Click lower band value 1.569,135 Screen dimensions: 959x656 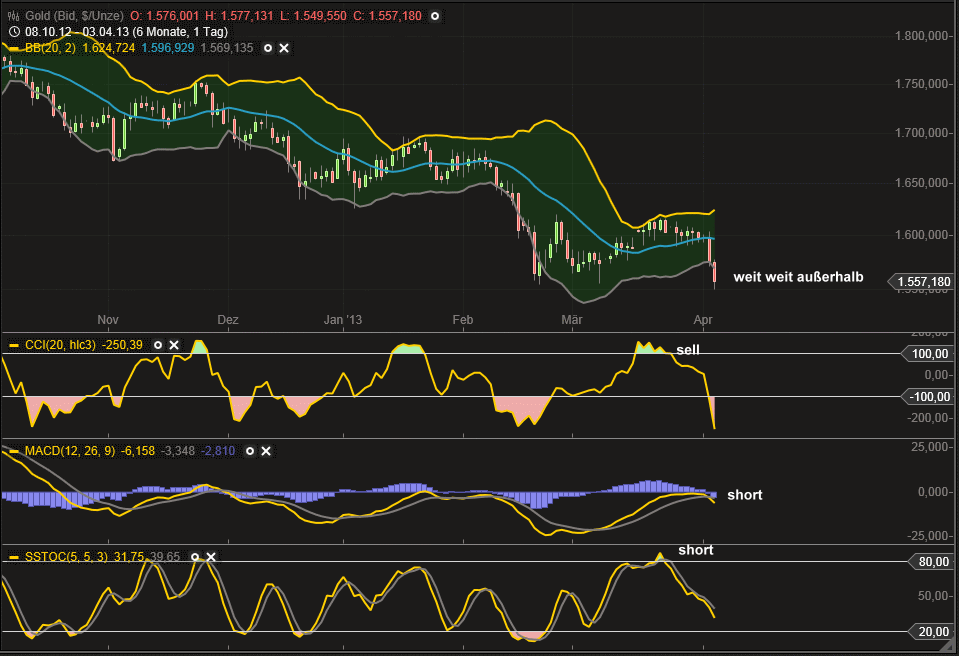pos(226,48)
